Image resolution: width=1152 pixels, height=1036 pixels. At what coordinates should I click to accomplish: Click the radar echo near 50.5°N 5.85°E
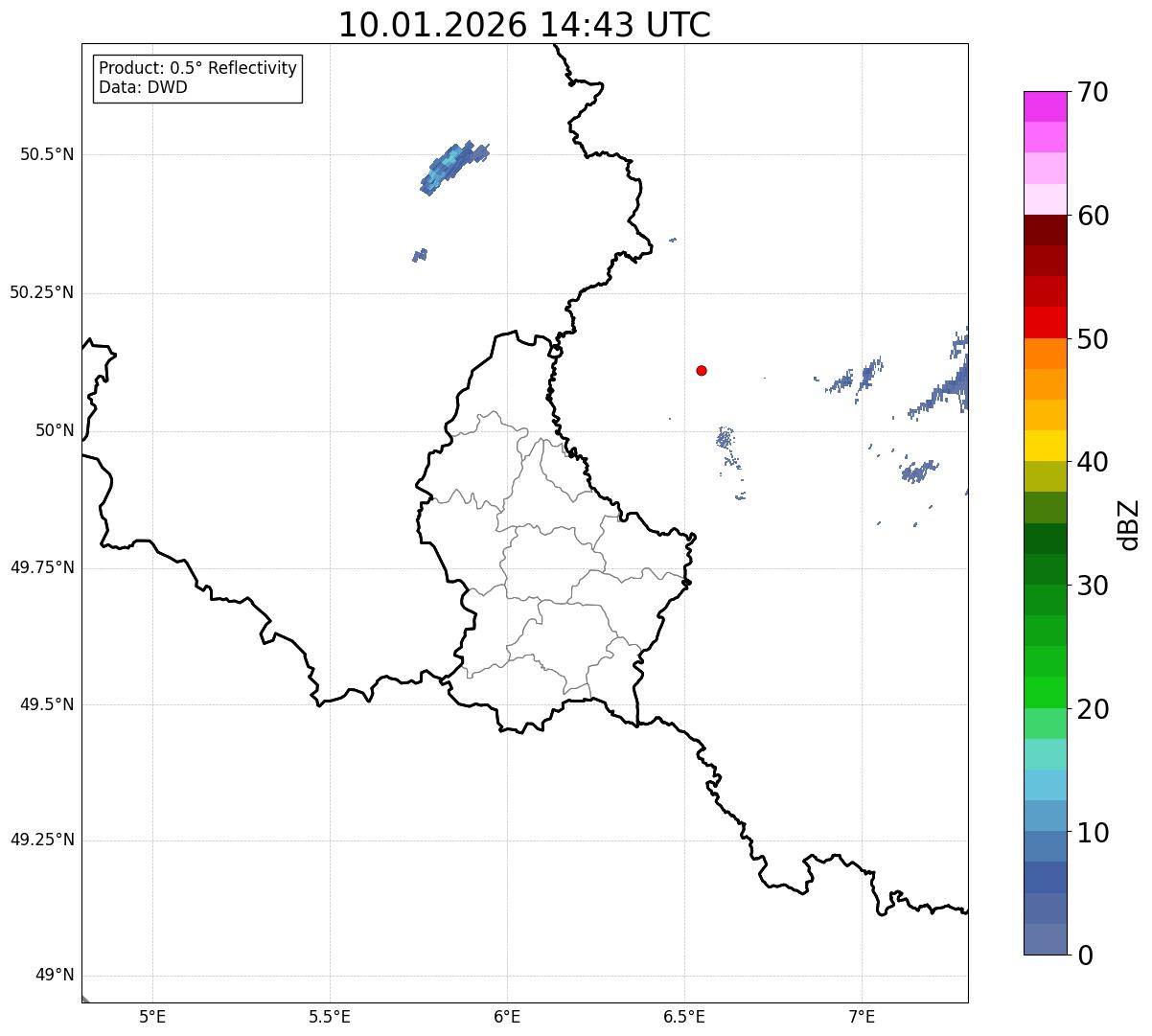(x=453, y=168)
